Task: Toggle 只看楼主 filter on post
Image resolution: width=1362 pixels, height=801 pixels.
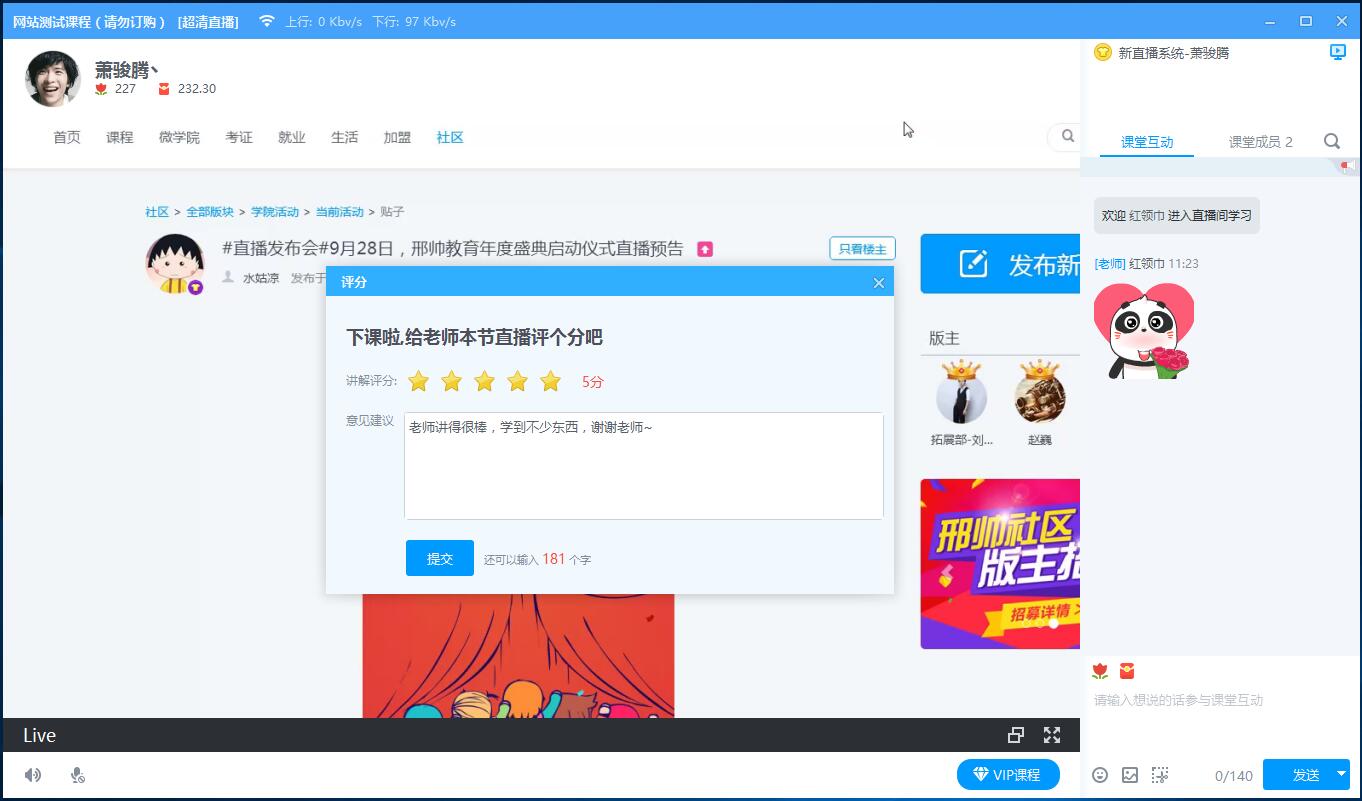Action: tap(862, 249)
